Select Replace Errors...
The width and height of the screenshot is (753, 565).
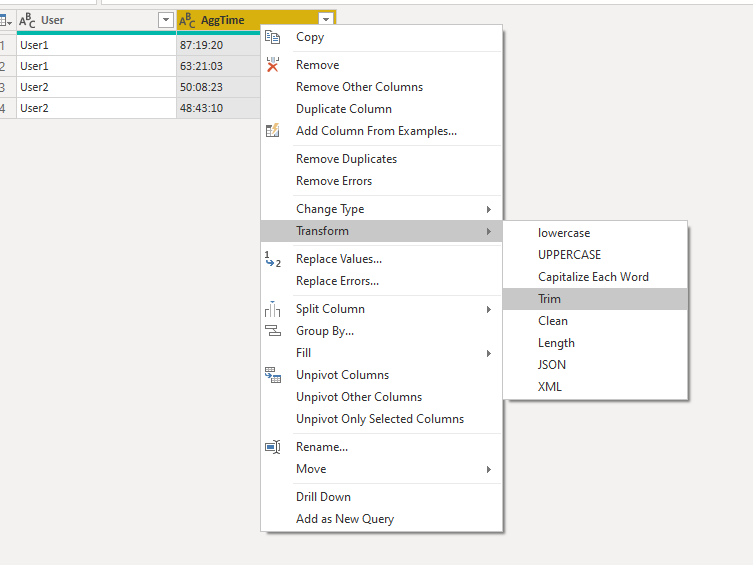(x=381, y=281)
